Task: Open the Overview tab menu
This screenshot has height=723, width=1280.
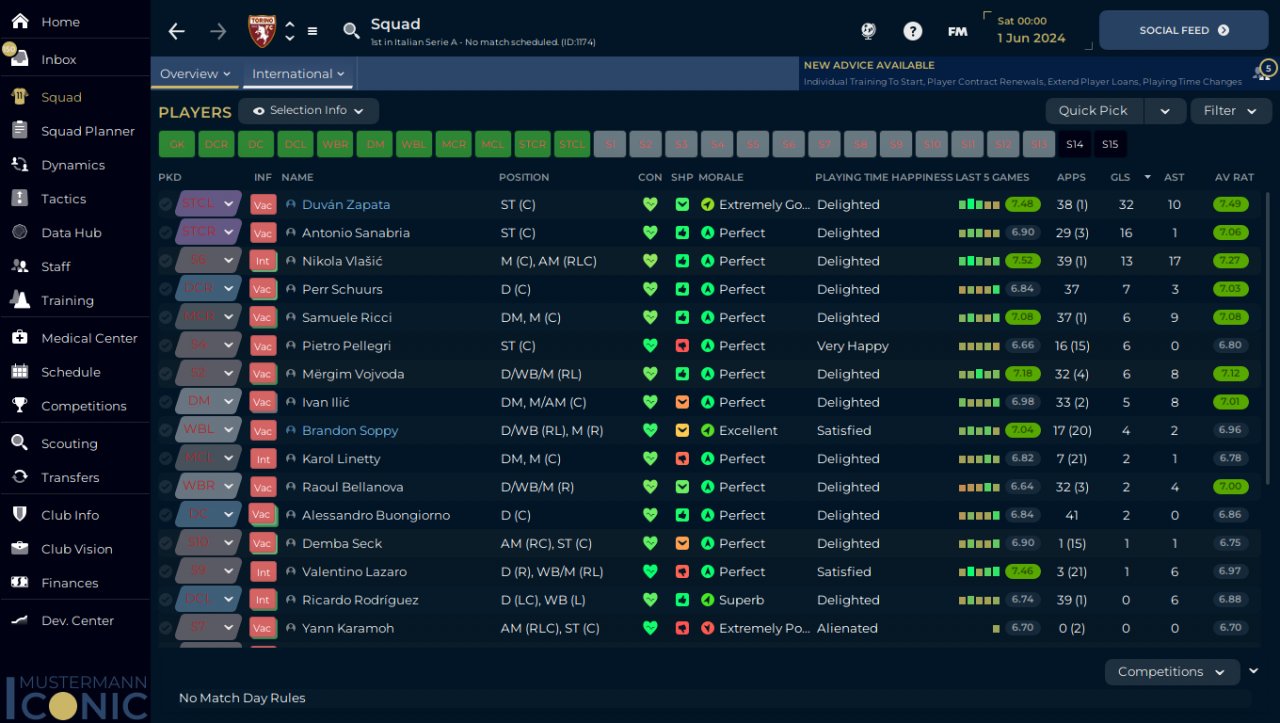Action: pos(195,74)
